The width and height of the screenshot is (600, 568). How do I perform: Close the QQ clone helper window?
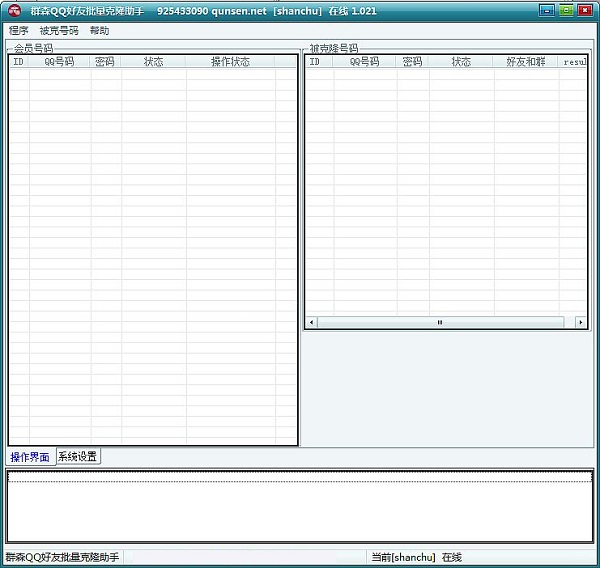click(x=586, y=10)
